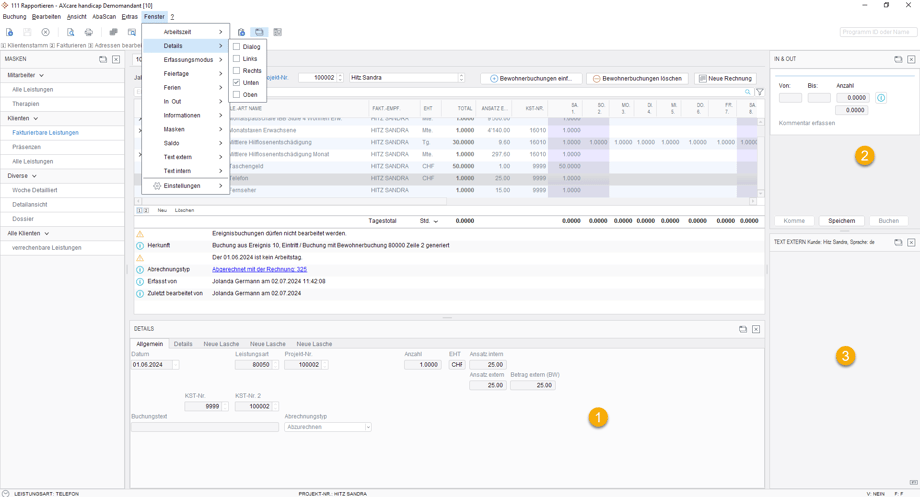This screenshot has height=497, width=920.
Task: Click the search magnifier icon above table
Action: (x=748, y=92)
